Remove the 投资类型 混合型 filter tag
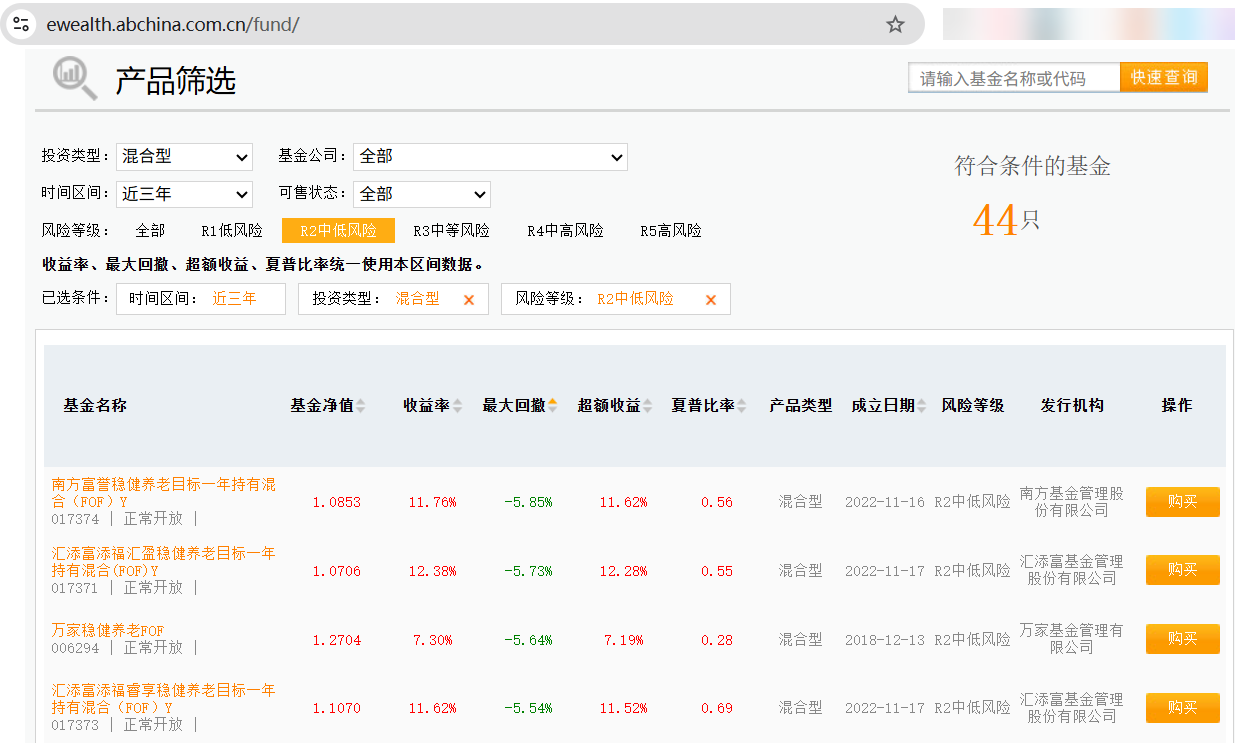This screenshot has height=743, width=1235. point(468,299)
